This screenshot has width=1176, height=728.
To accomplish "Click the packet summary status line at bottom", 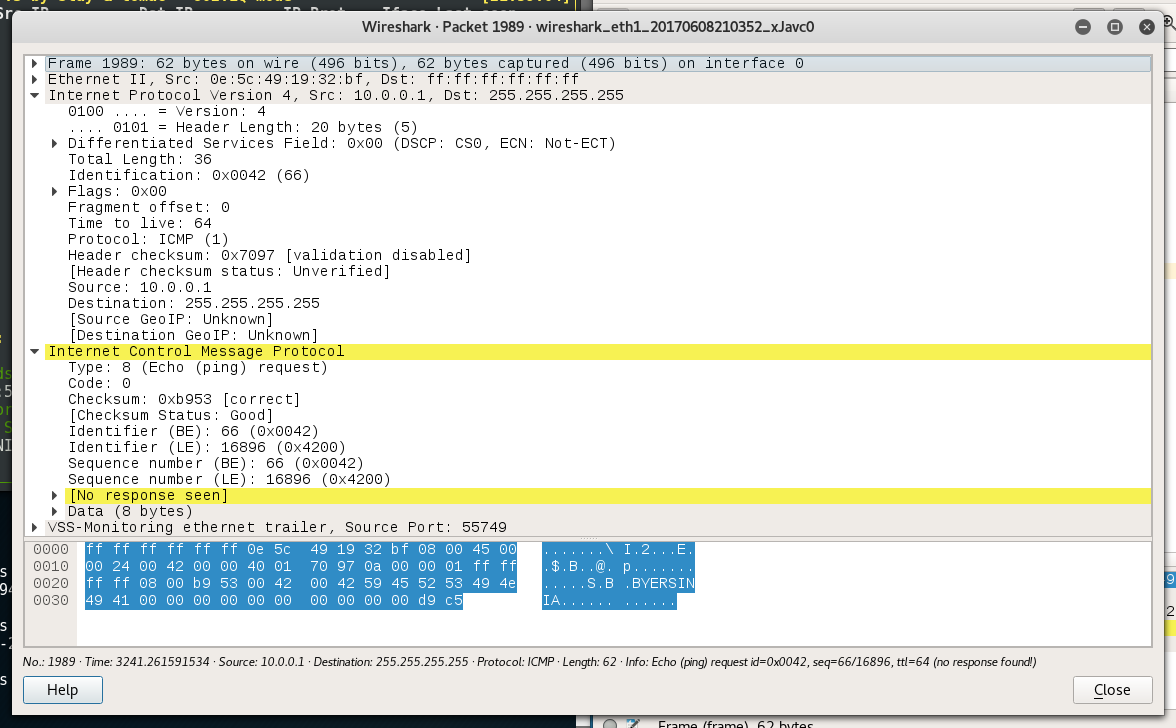I will click(530, 662).
